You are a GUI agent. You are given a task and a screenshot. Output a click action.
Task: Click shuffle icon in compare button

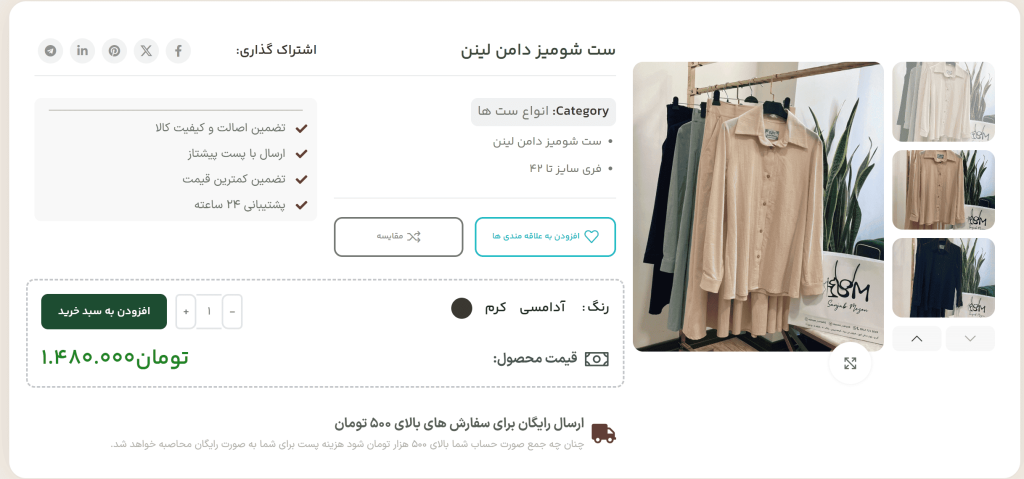(413, 237)
